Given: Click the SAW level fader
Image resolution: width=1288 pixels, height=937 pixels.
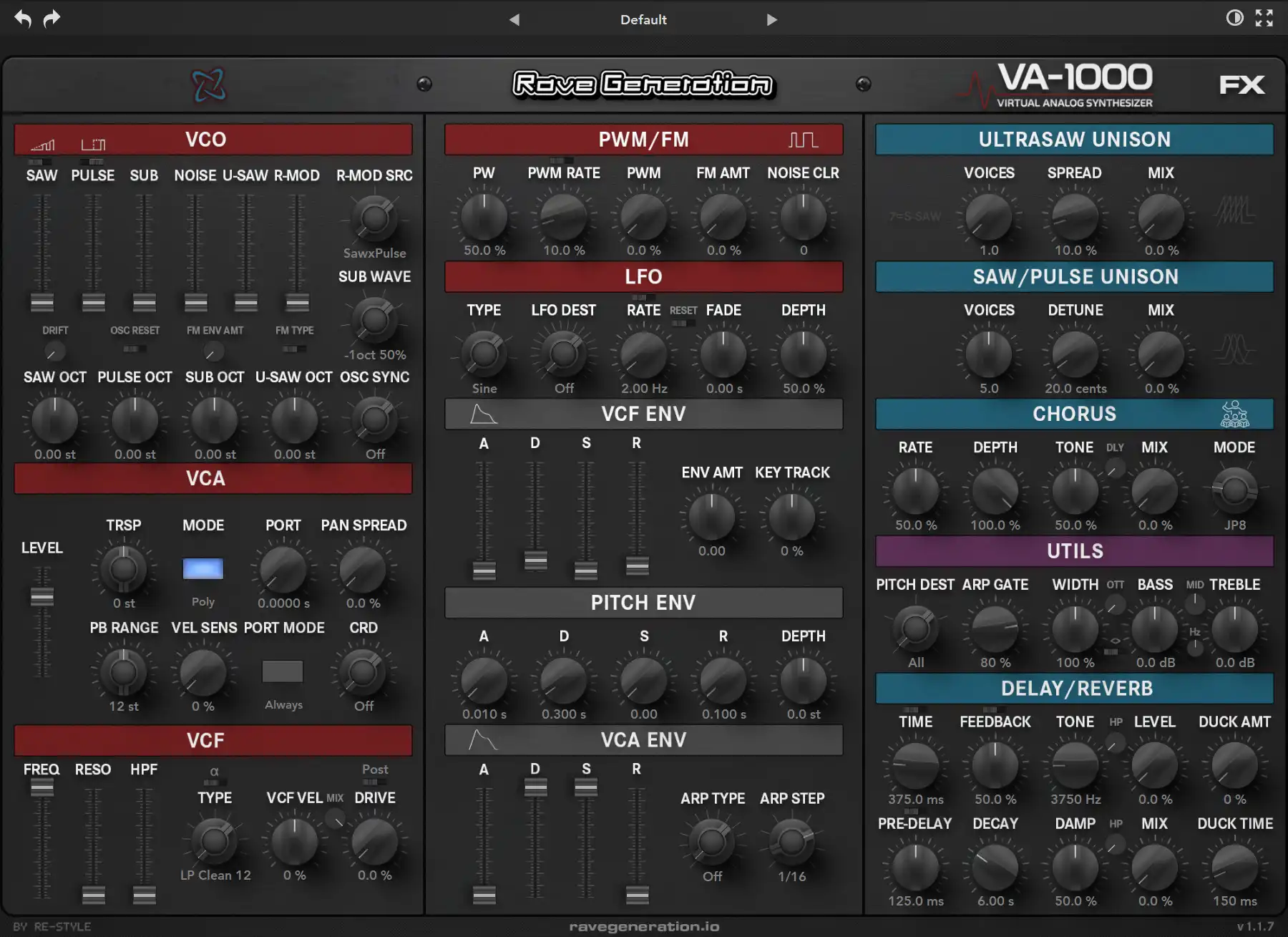Looking at the screenshot, I should [42, 302].
